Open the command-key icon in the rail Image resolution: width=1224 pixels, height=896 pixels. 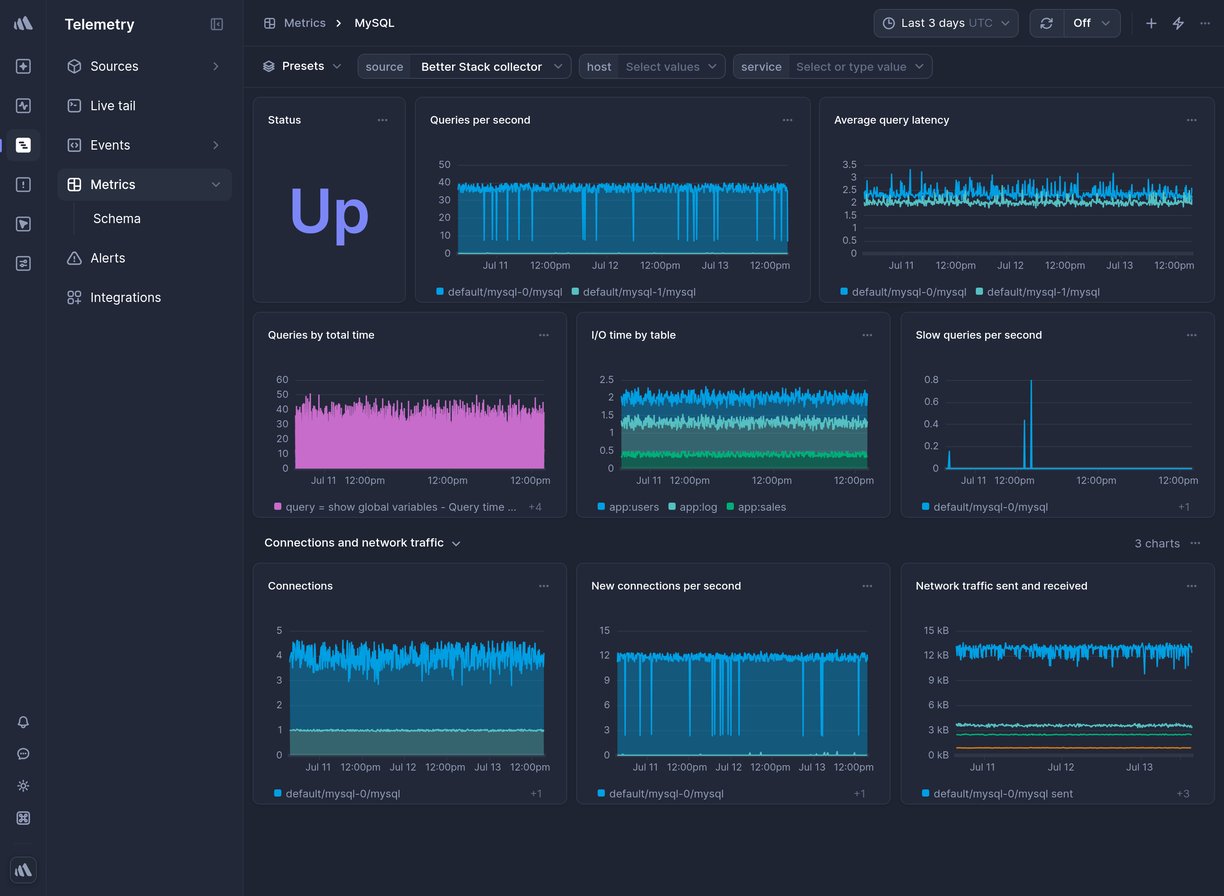(x=23, y=818)
